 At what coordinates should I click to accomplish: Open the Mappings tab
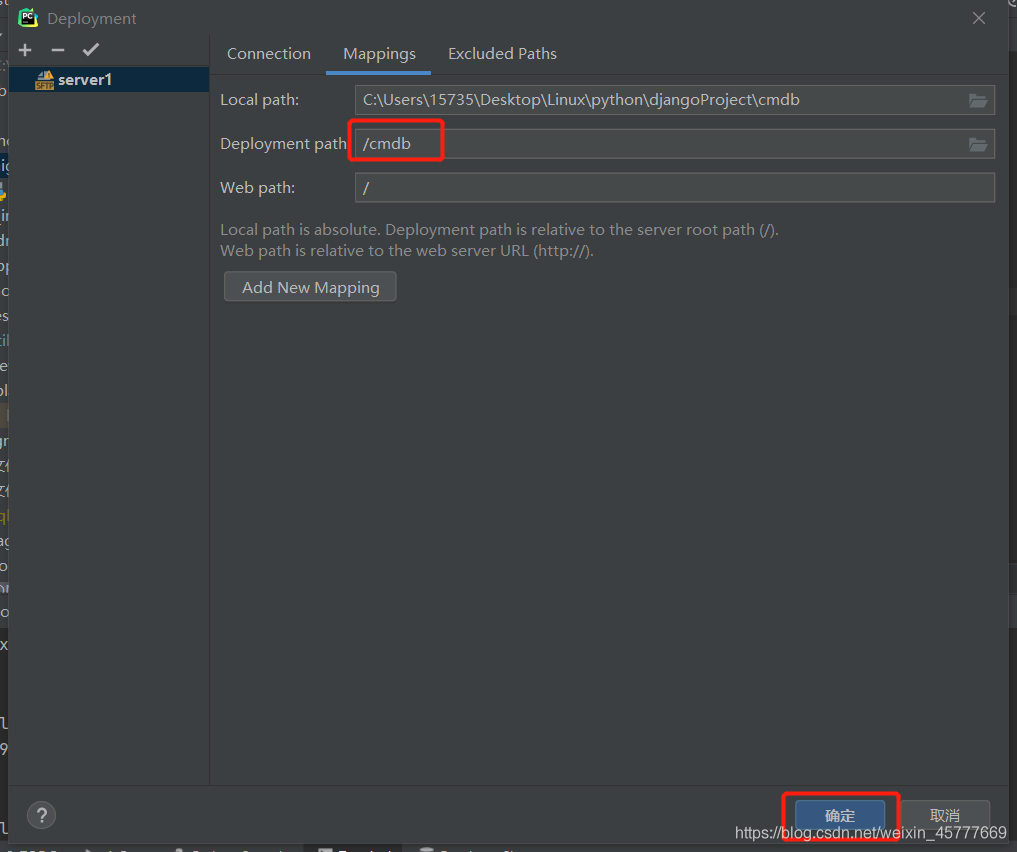point(379,54)
